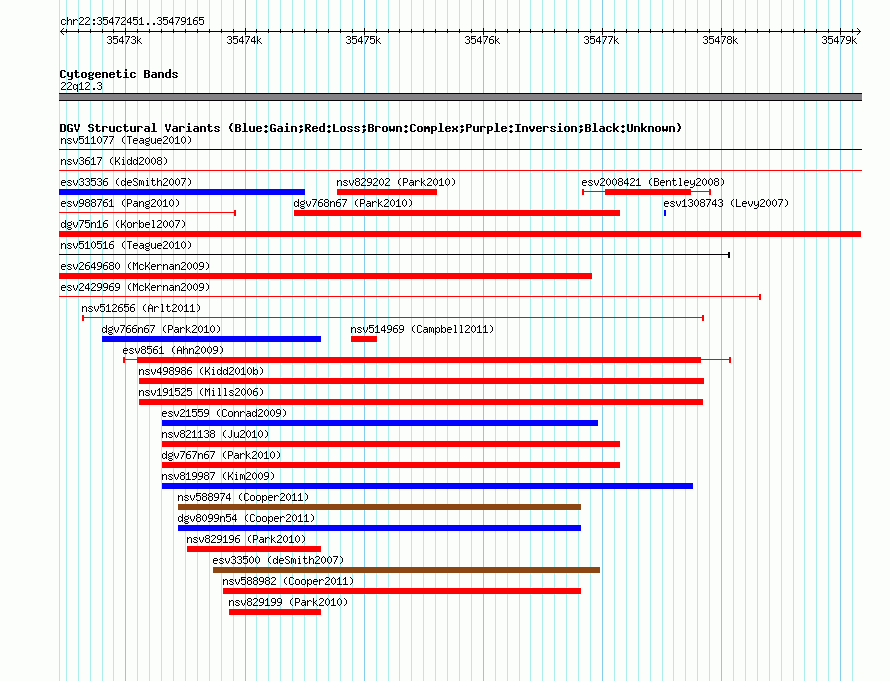Click the dgv768n67 (Park2010) label
The height and width of the screenshot is (681, 890).
click(x=353, y=203)
